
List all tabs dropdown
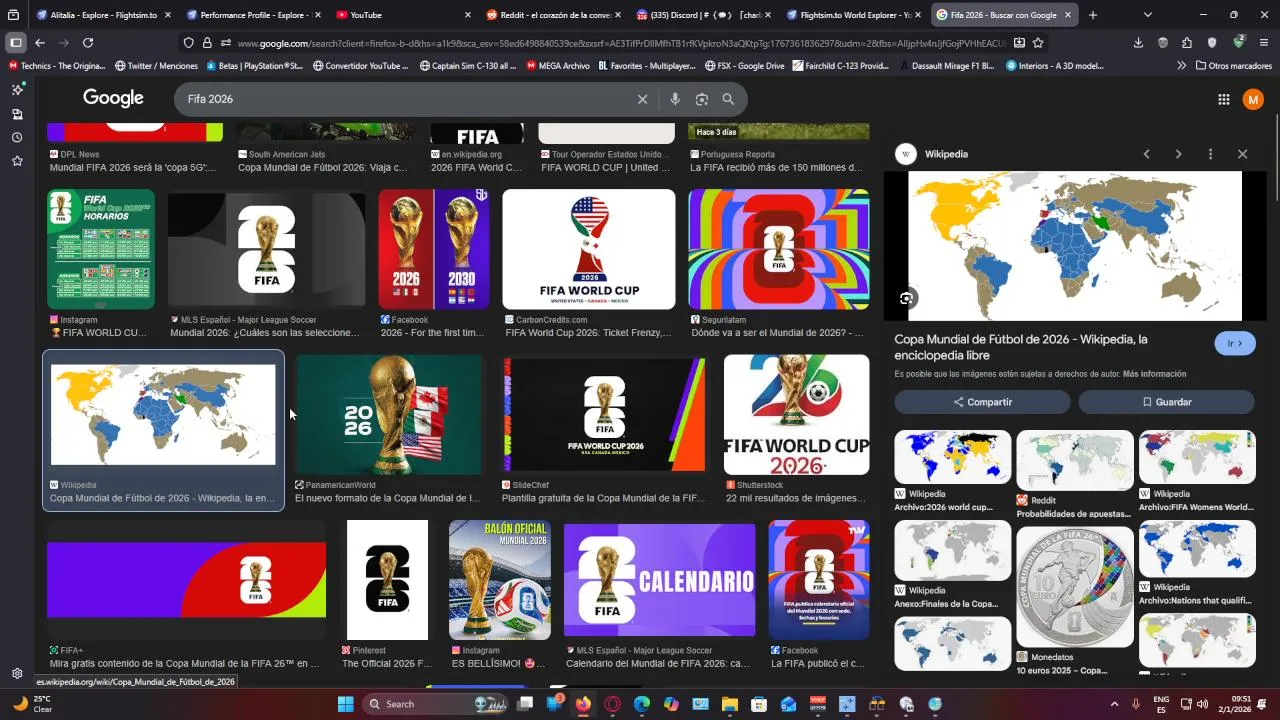(1147, 15)
